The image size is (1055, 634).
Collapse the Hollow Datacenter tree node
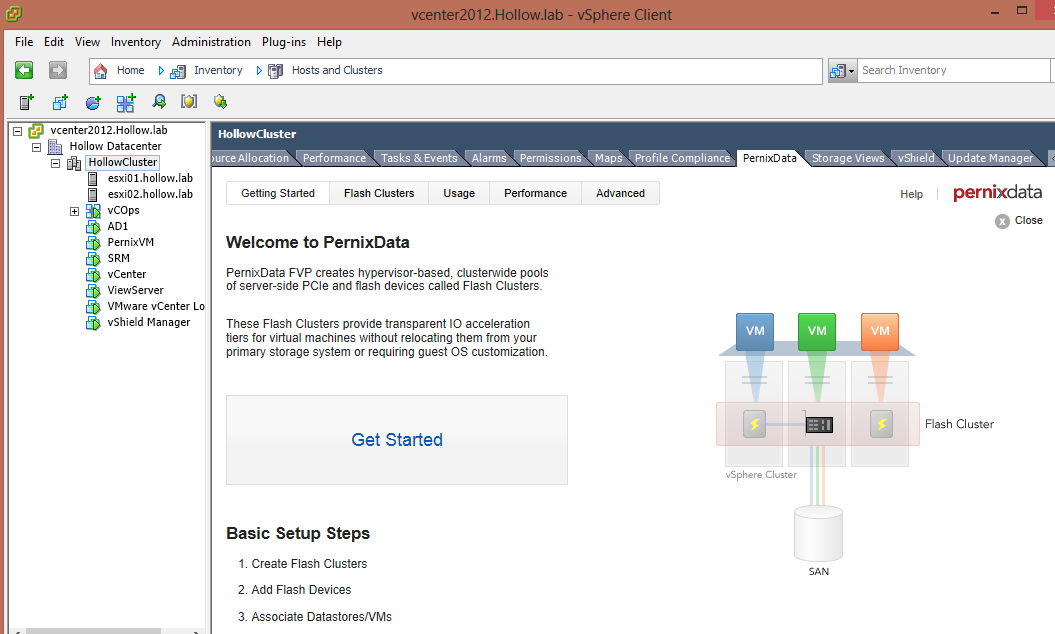click(37, 147)
